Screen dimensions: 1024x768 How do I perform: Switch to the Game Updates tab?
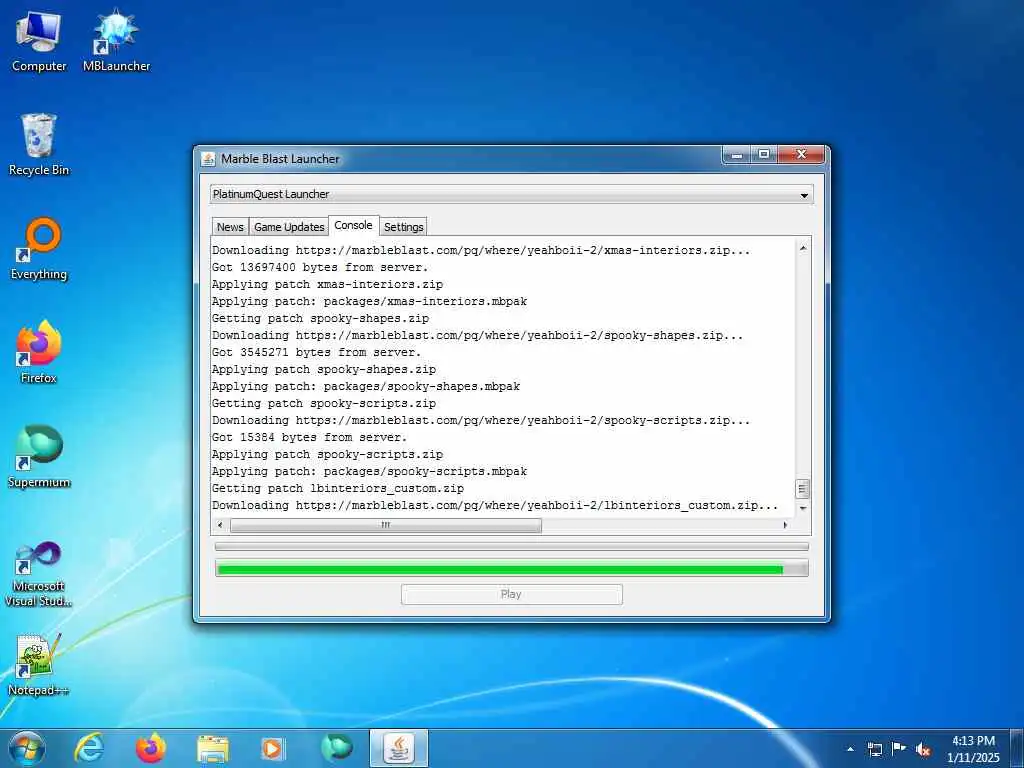coord(289,227)
